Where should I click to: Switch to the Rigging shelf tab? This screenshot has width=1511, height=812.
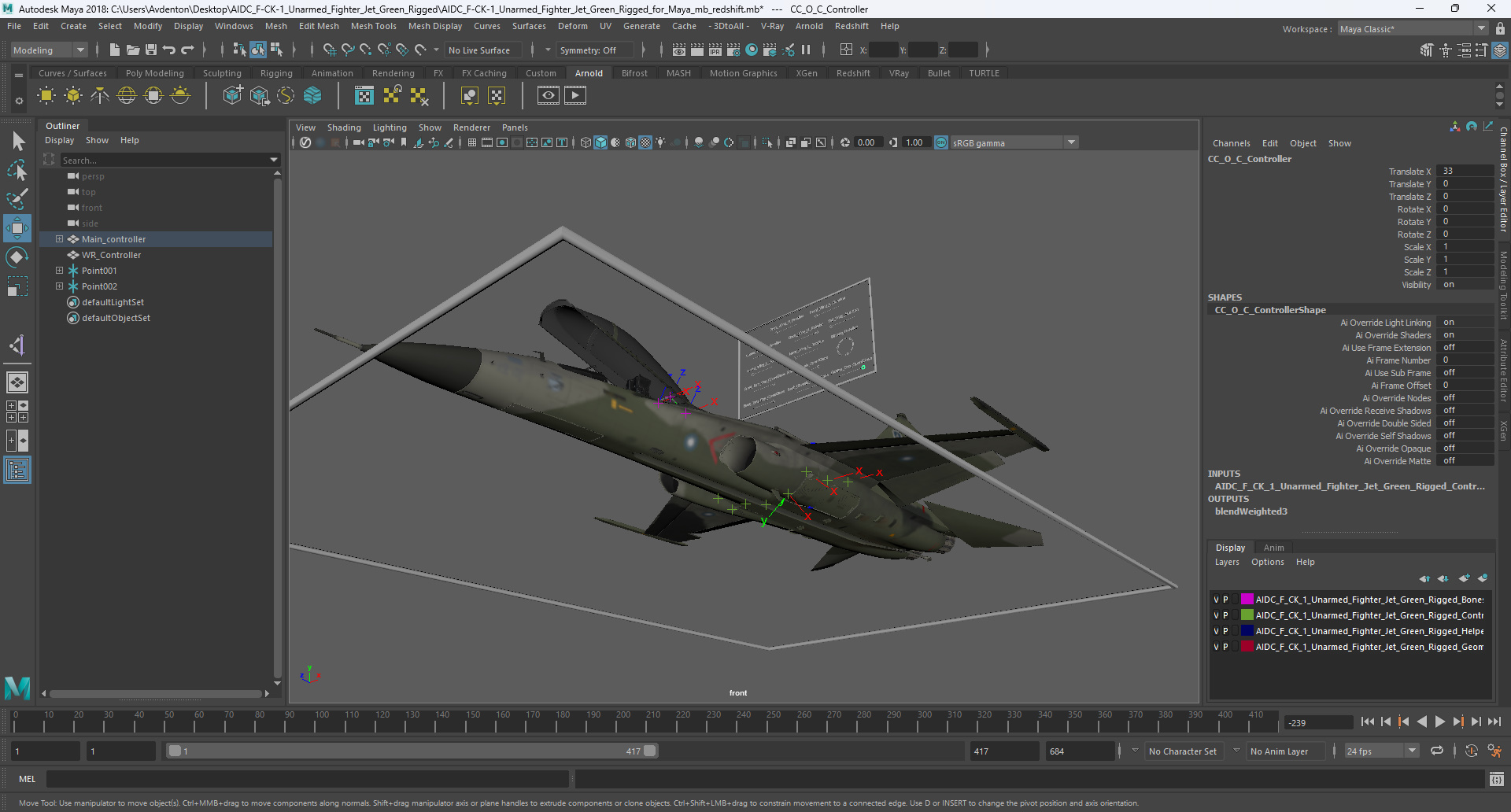coord(276,73)
